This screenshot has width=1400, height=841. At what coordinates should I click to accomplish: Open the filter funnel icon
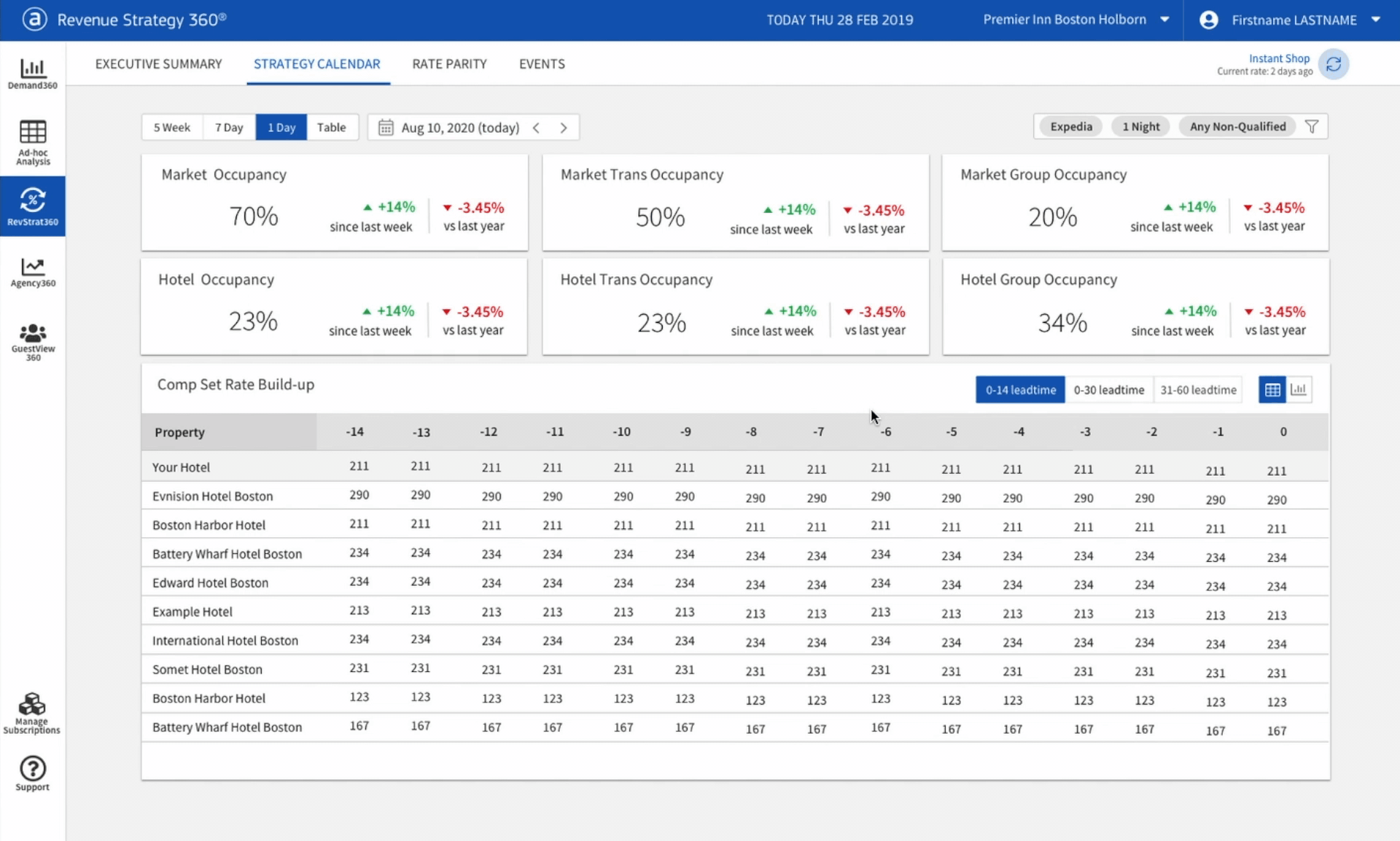[x=1312, y=127]
